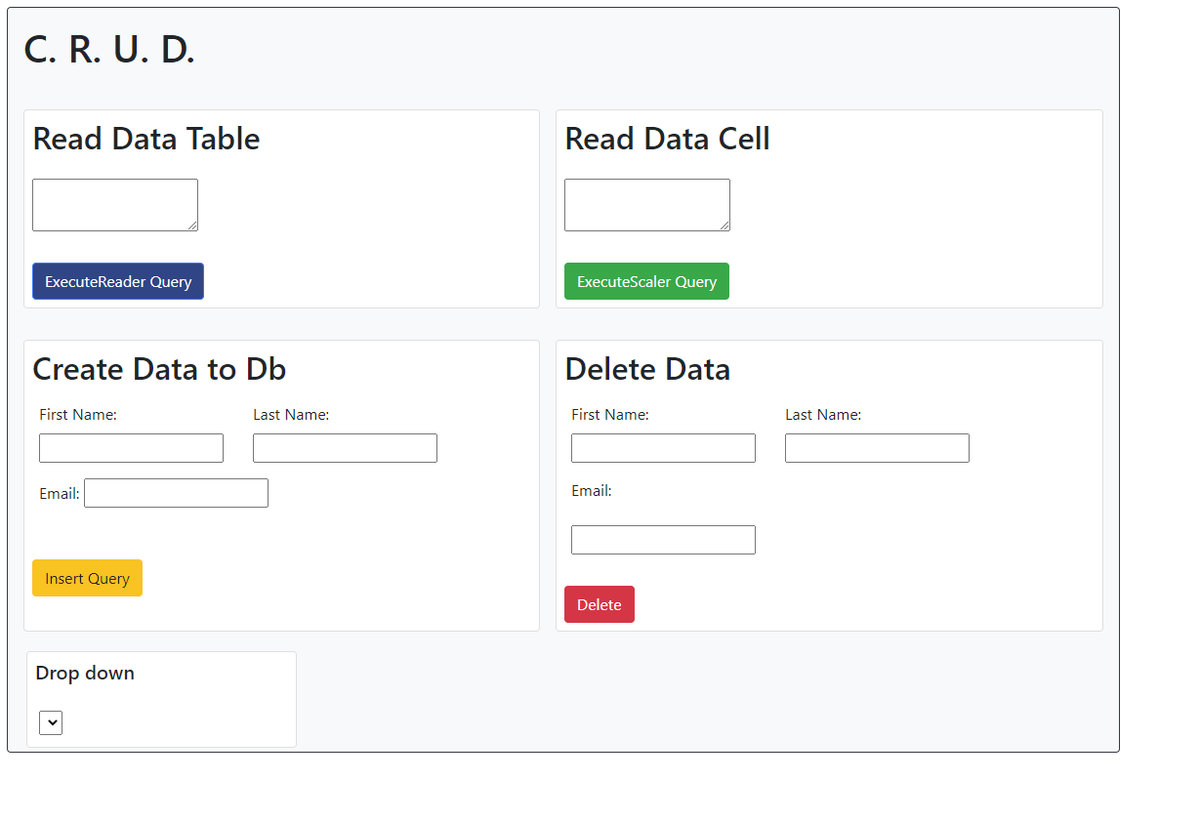Click 'Email:' label in Create Data
The image size is (1200, 821).
tap(59, 494)
